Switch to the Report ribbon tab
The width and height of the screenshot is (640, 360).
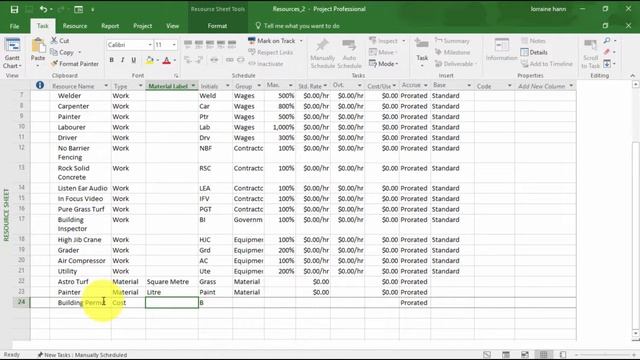click(110, 26)
